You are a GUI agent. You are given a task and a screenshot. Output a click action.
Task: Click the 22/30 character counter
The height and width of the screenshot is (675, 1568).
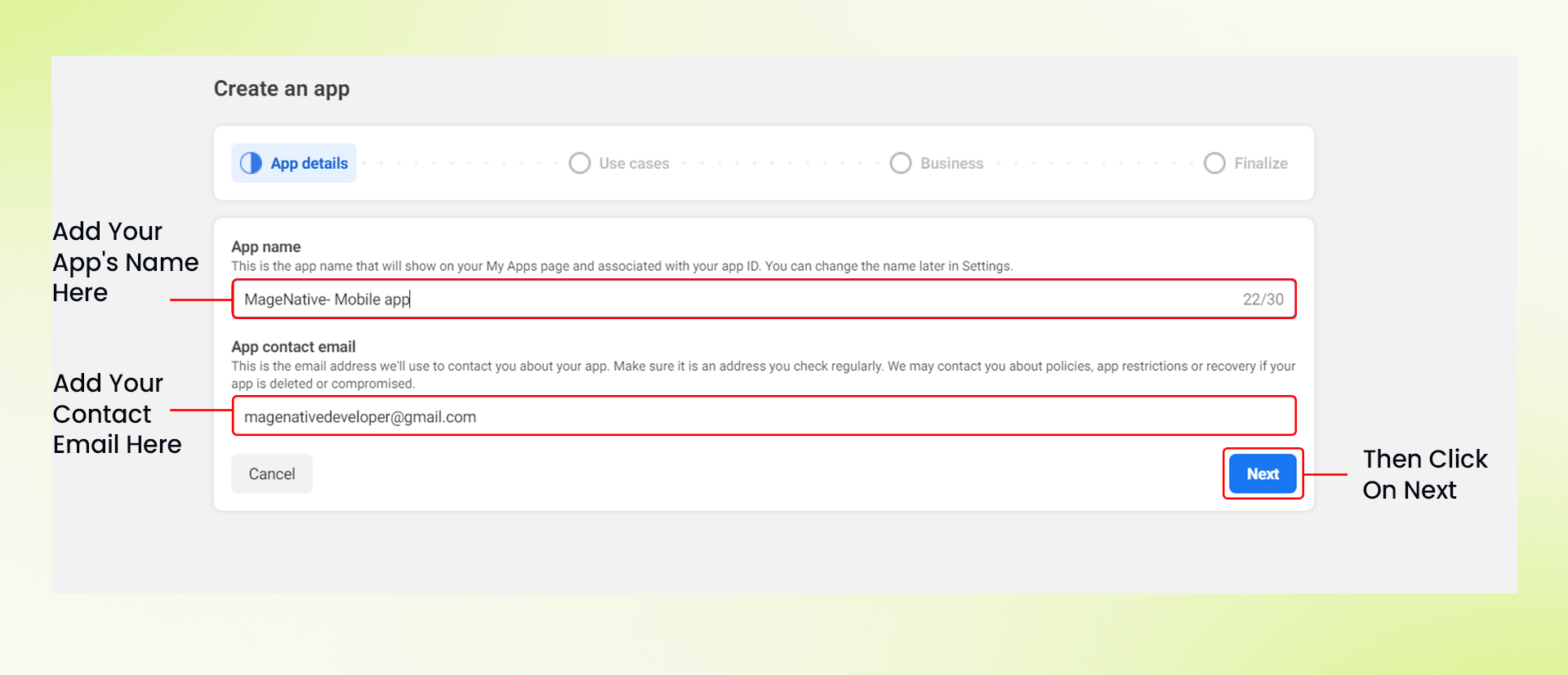1263,300
